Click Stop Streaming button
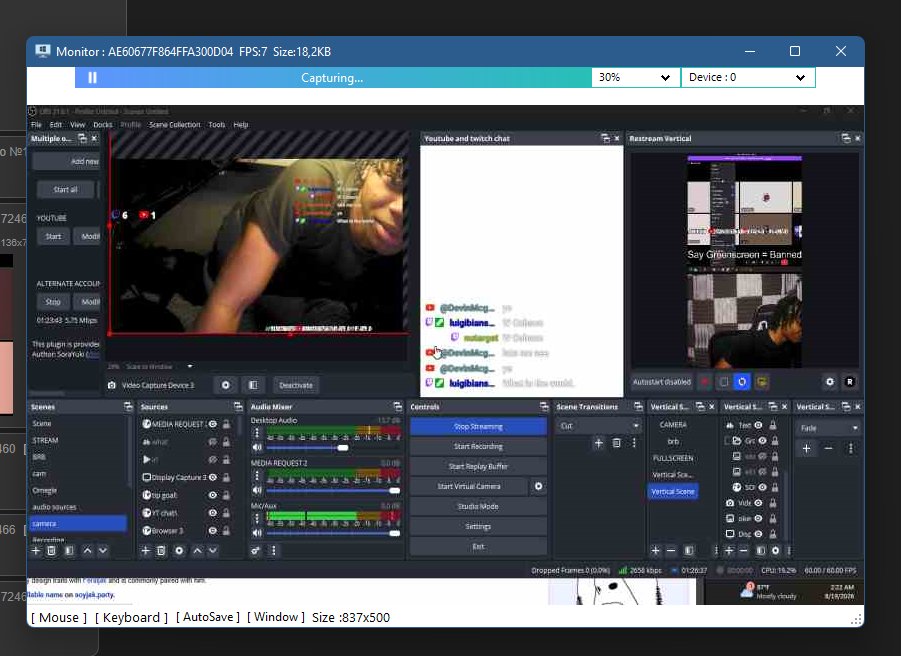 [478, 427]
